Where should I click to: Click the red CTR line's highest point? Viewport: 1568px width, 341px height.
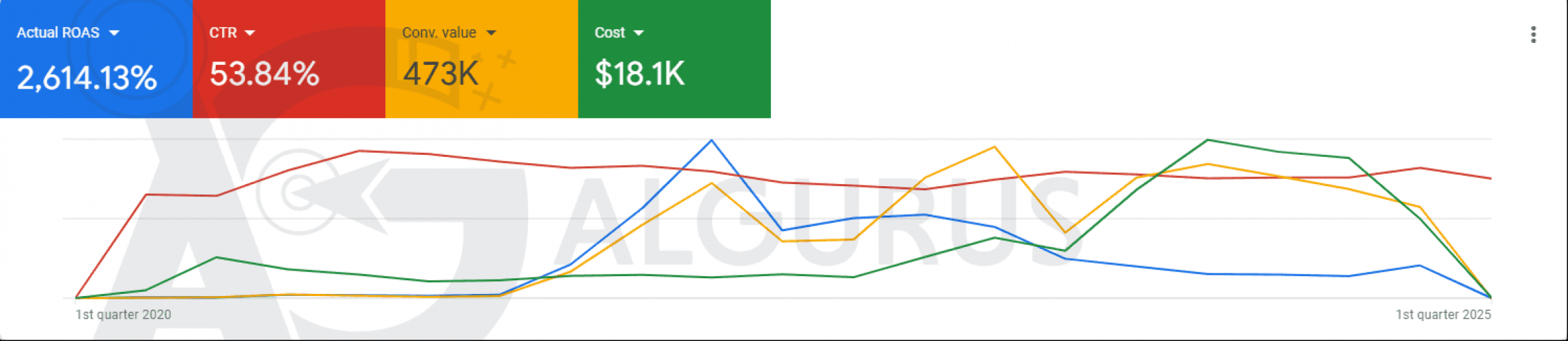359,151
